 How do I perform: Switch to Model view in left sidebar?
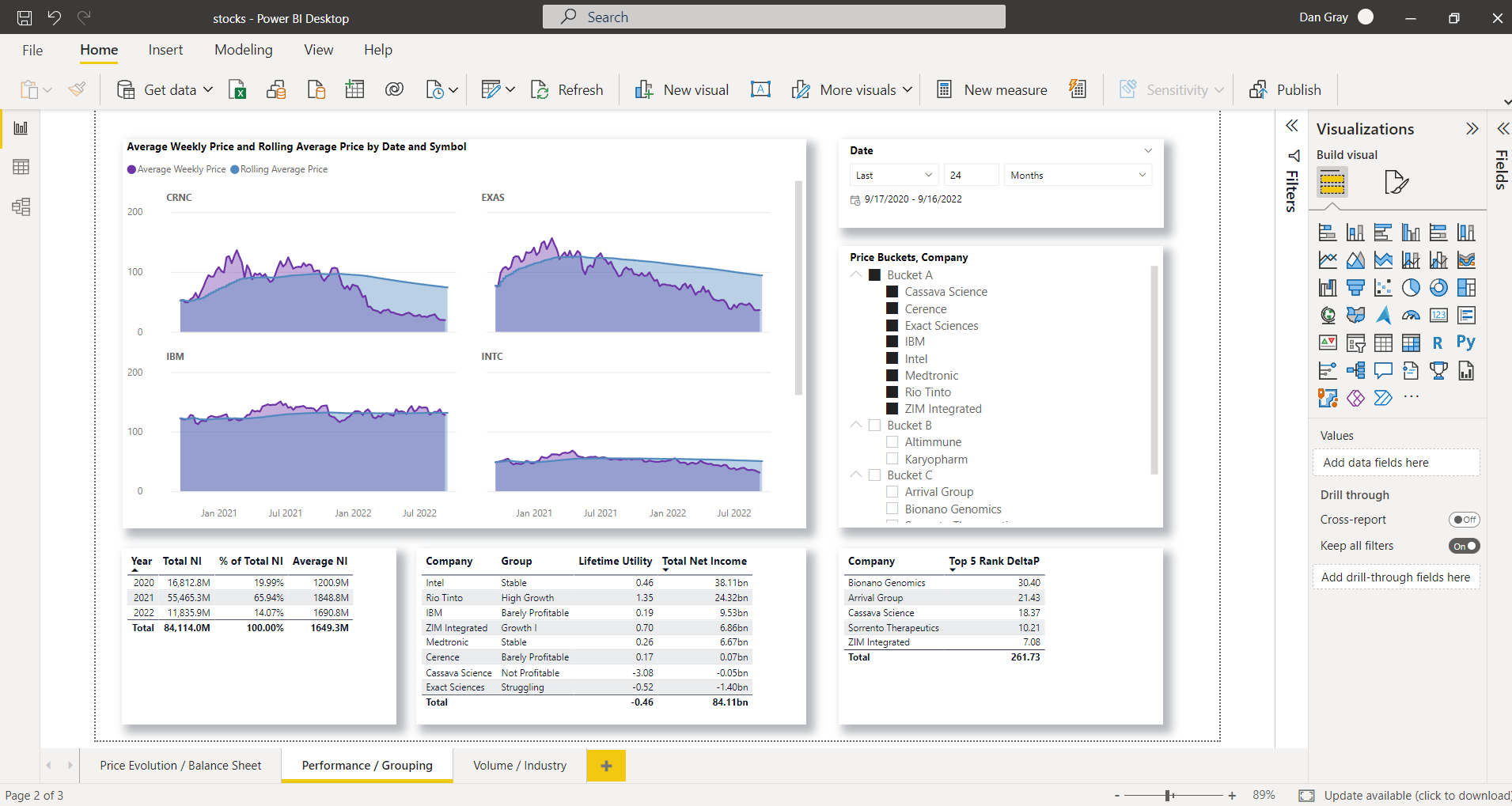coord(21,207)
